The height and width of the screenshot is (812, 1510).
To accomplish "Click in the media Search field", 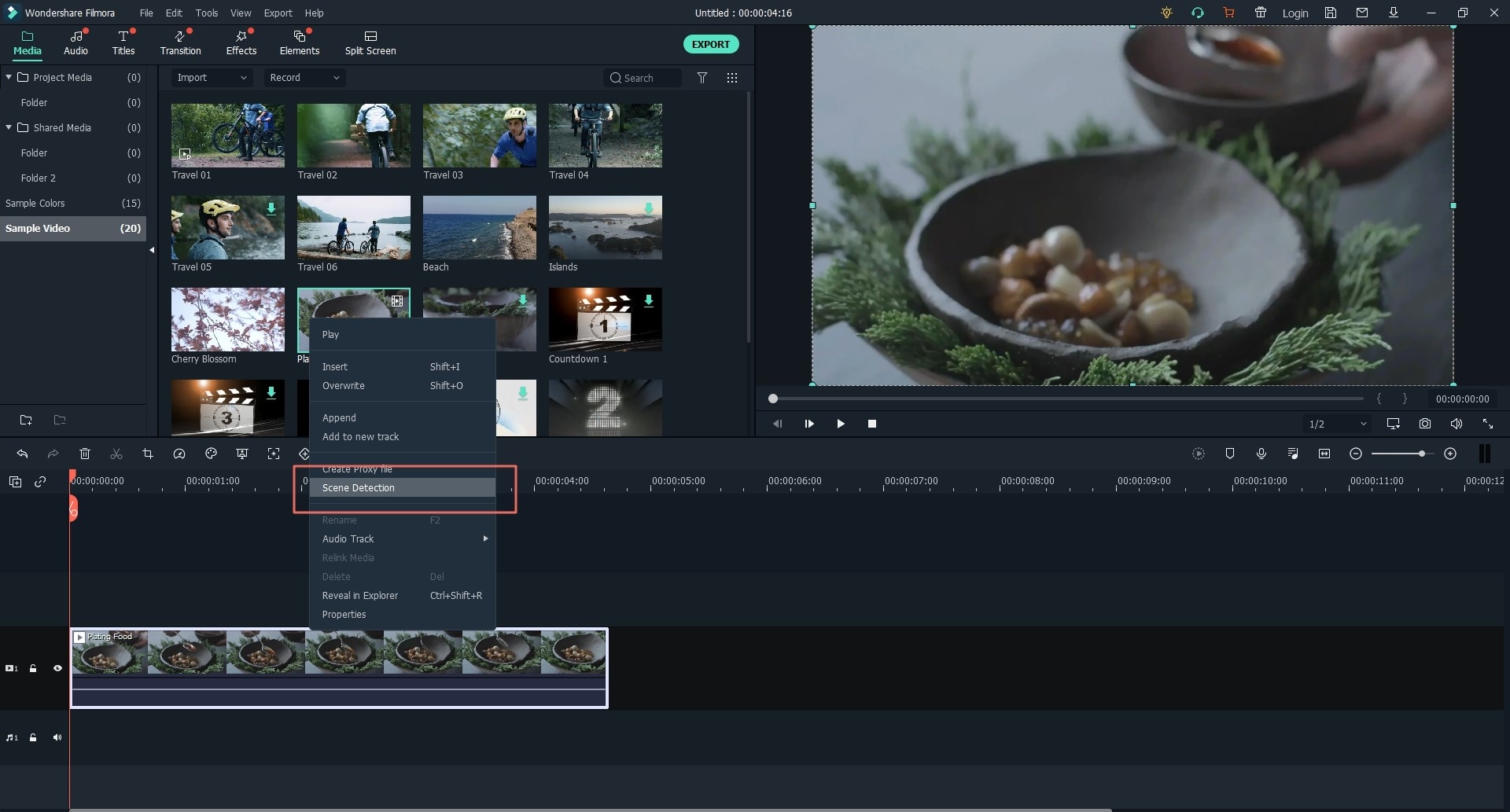I will click(643, 78).
